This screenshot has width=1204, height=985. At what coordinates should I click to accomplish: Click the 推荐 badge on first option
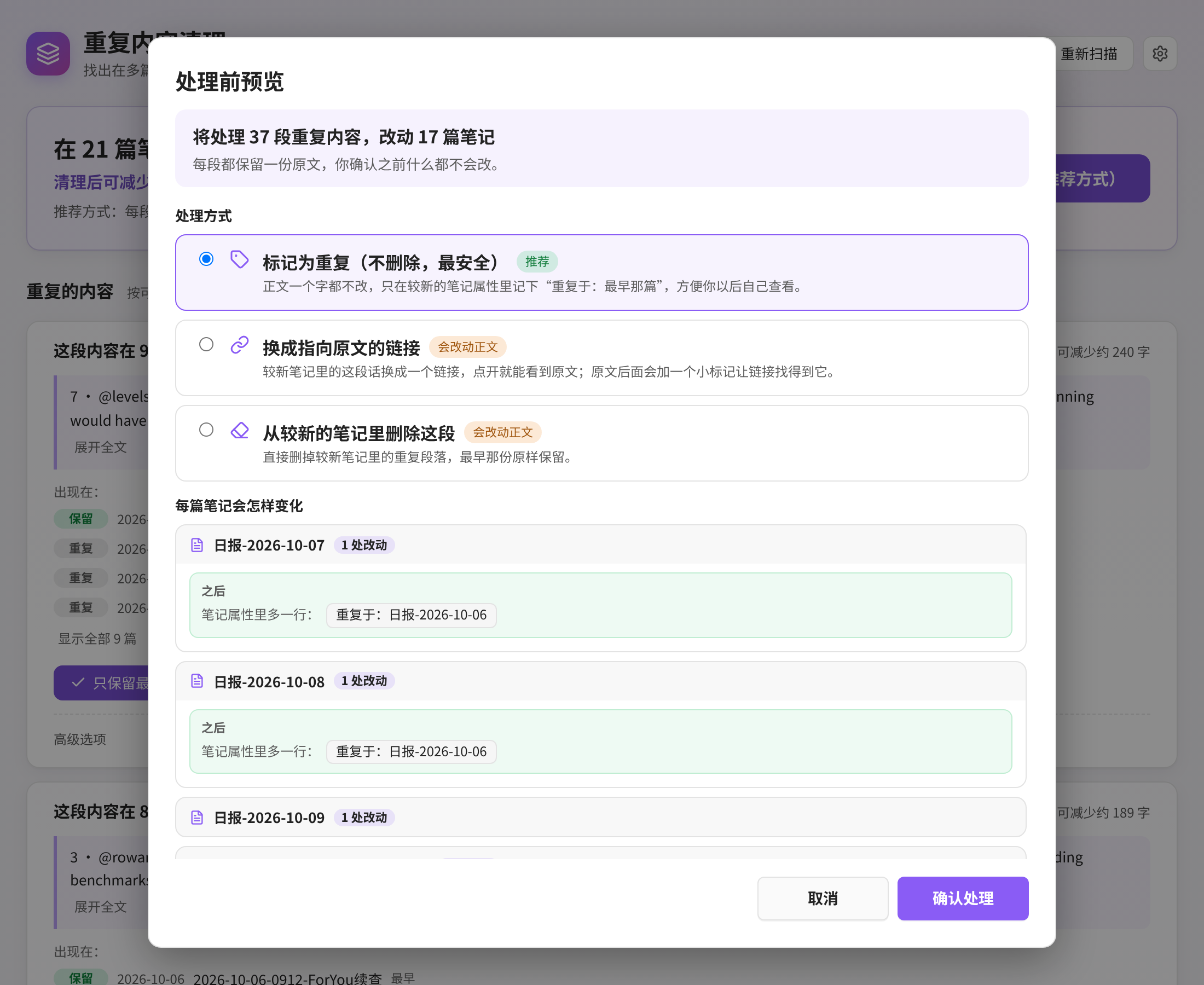pos(537,262)
